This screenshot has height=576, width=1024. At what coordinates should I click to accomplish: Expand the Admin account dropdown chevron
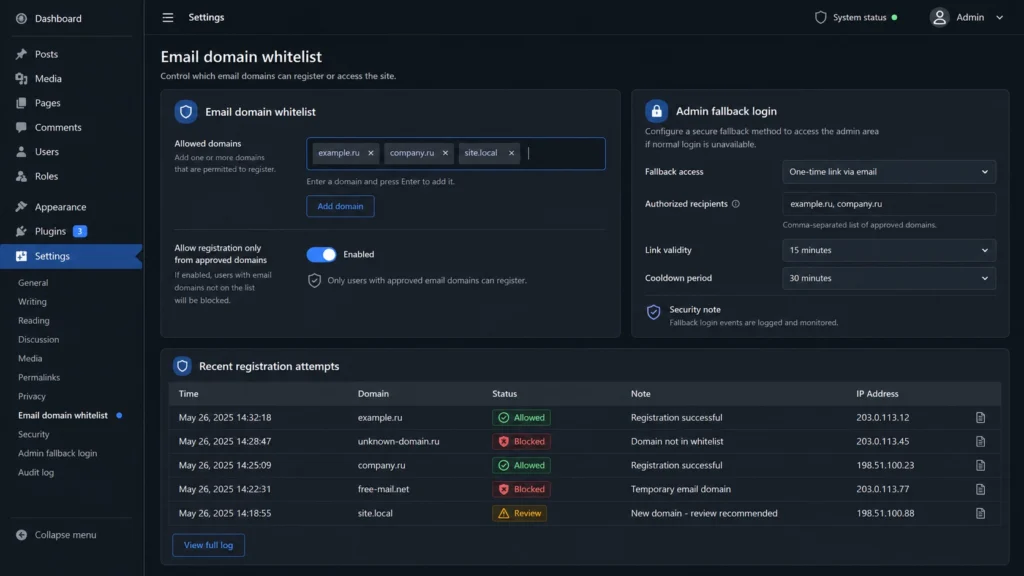click(x=999, y=18)
